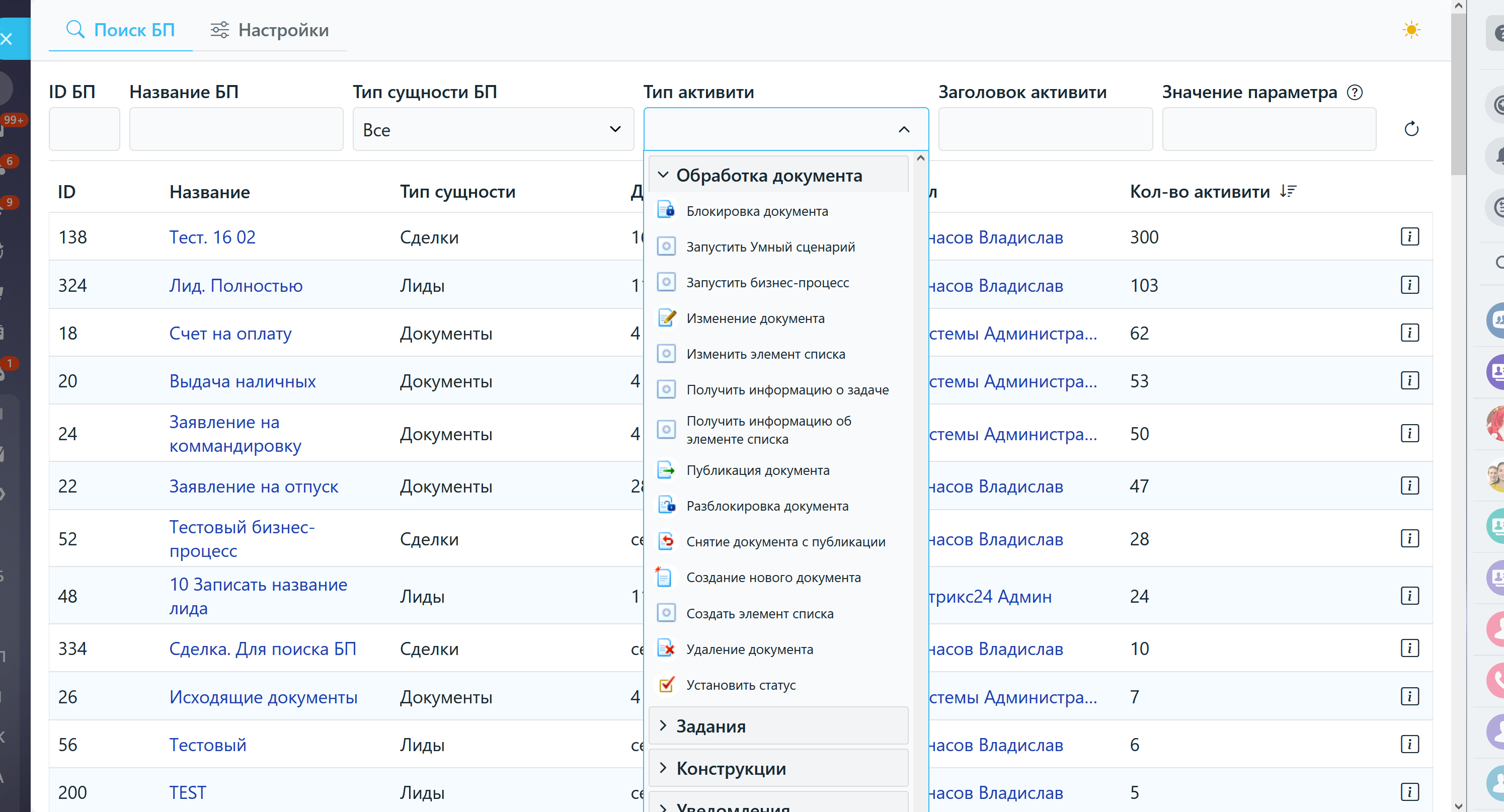The image size is (1504, 812).
Task: Open the Тип сущности БП dropdown
Action: [492, 130]
